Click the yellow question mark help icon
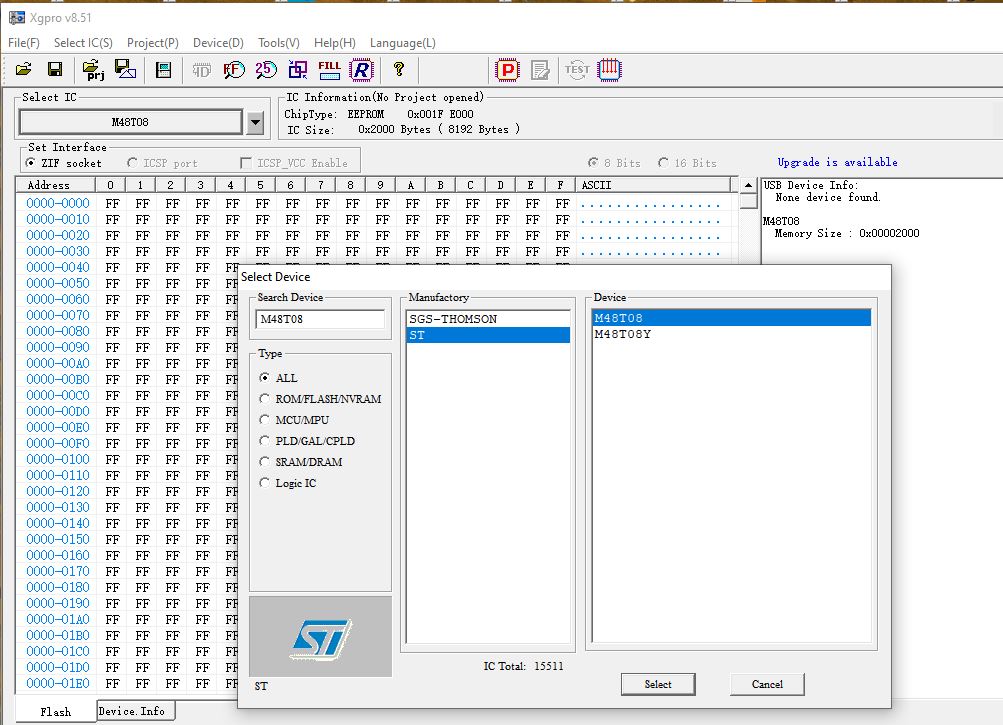1003x725 pixels. pyautogui.click(x=399, y=69)
